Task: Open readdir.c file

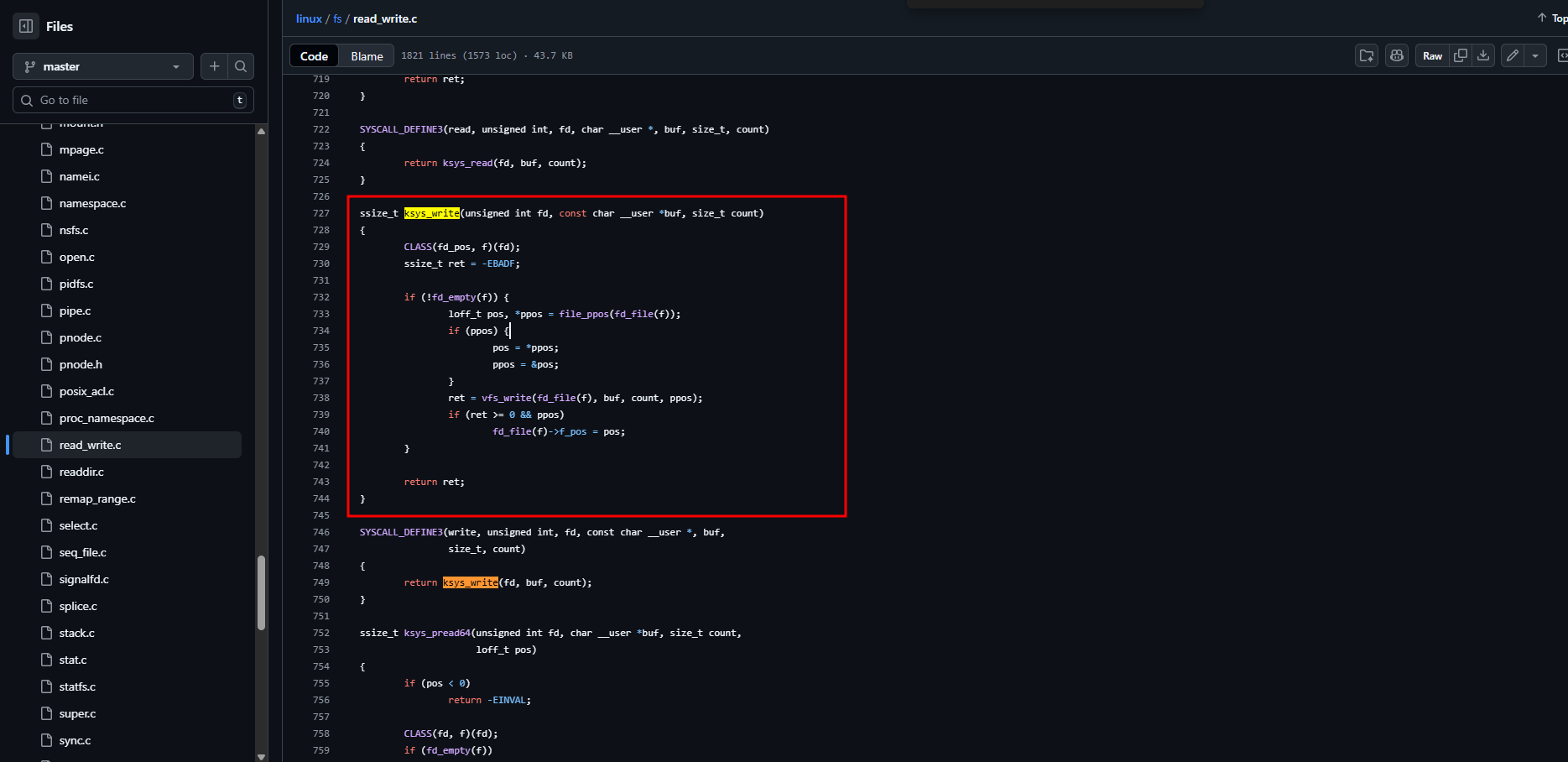Action: (x=81, y=472)
